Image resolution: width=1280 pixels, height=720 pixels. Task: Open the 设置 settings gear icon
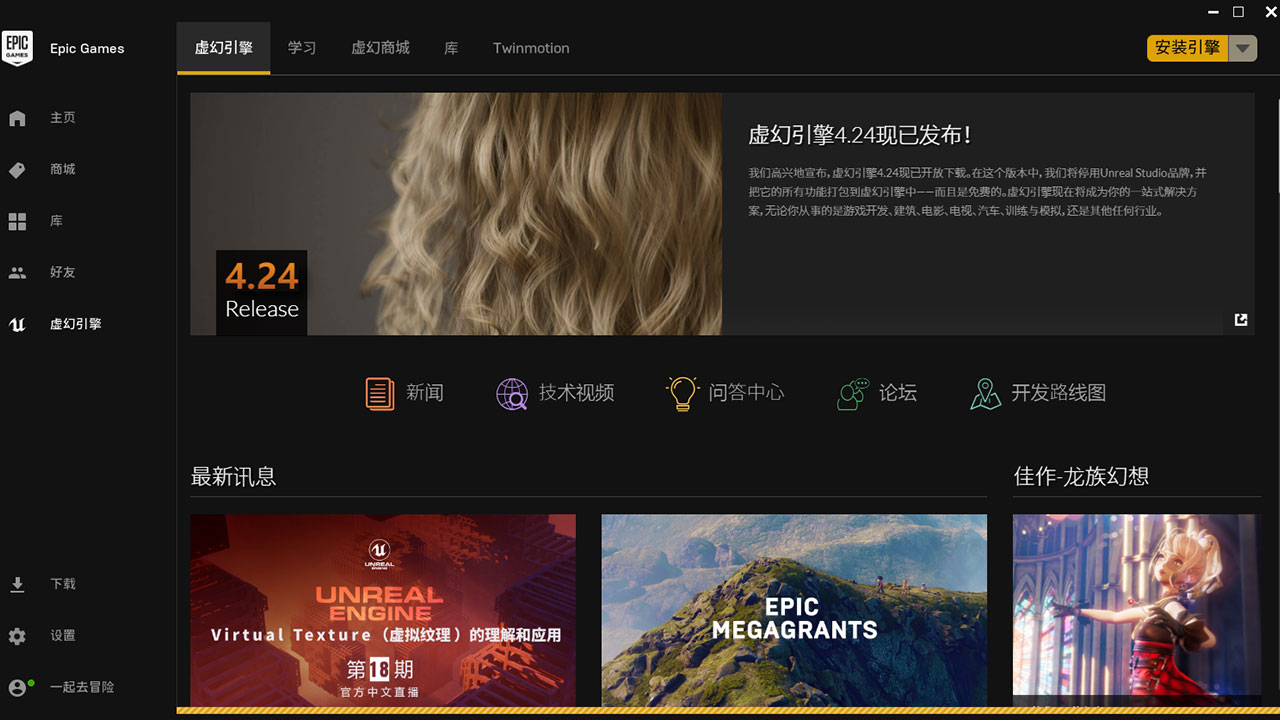click(x=17, y=636)
